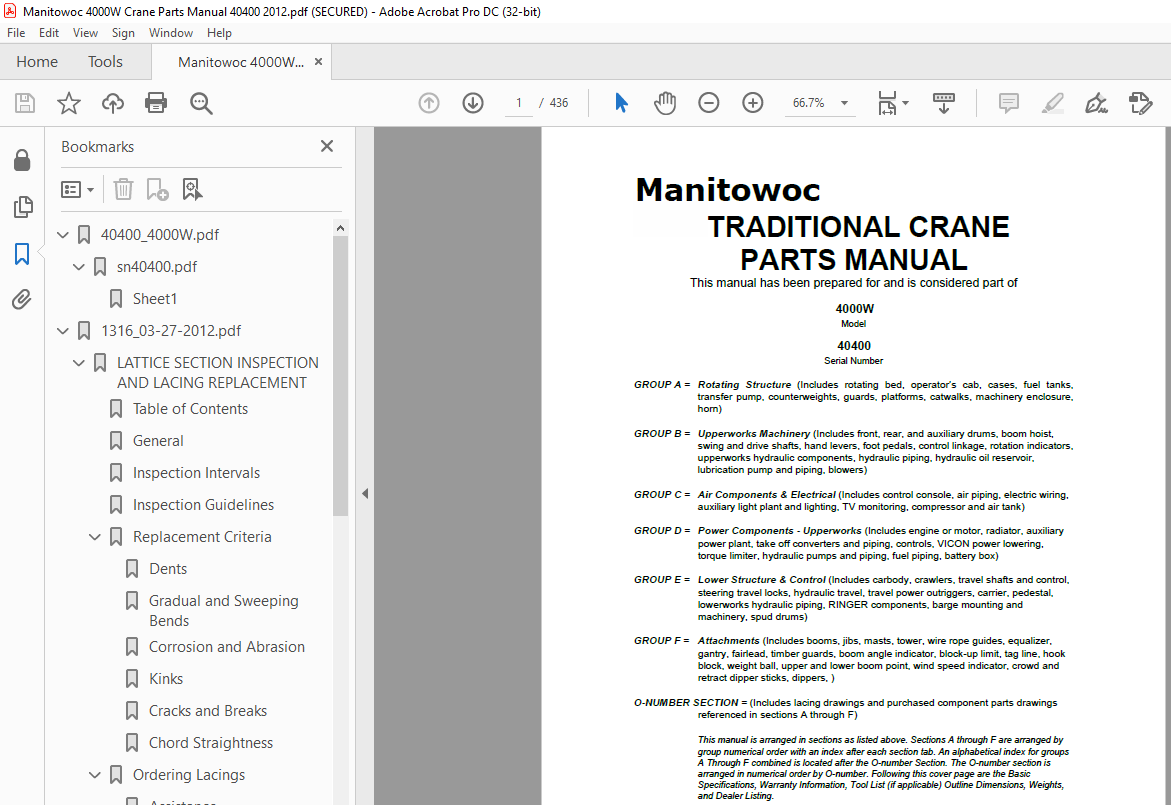Close the Manitowoc 4000W document tab
Image resolution: width=1171 pixels, height=805 pixels.
point(319,62)
